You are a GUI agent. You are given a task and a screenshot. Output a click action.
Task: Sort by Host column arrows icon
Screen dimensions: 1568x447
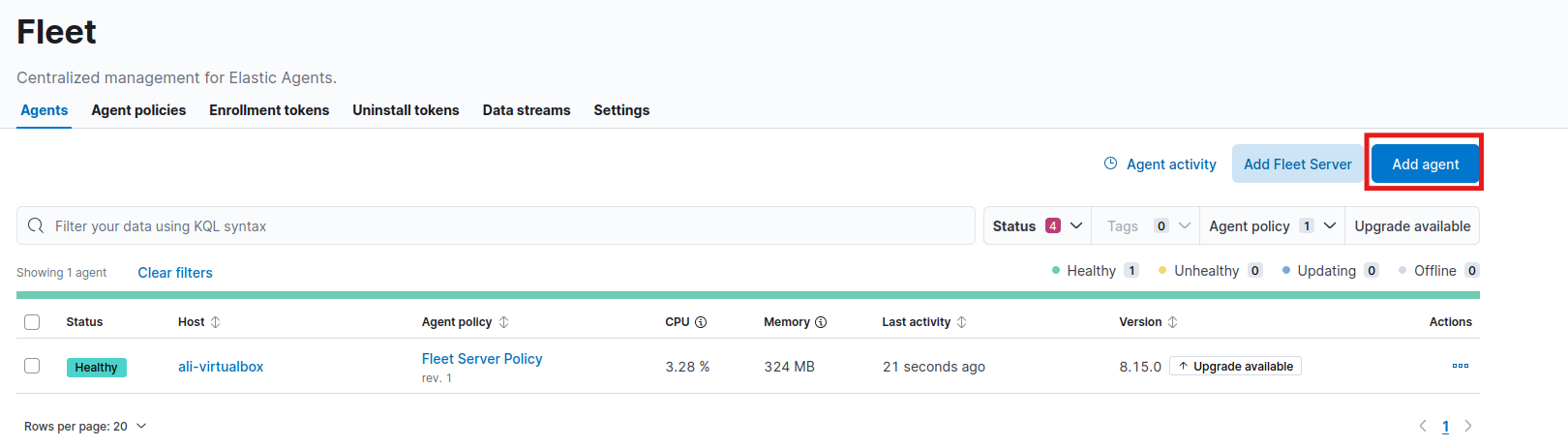click(x=215, y=322)
